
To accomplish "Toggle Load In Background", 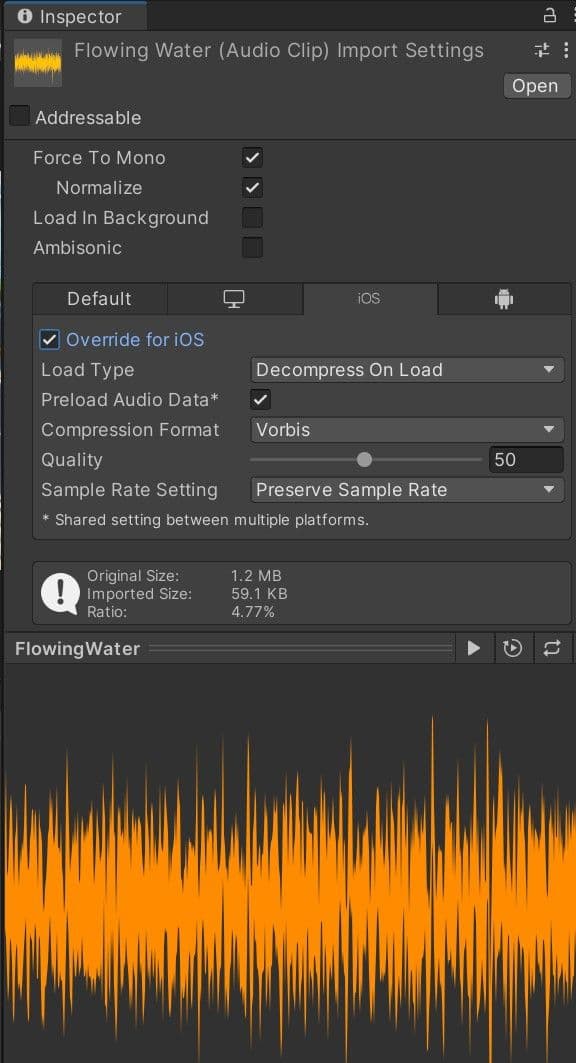I will click(x=251, y=217).
